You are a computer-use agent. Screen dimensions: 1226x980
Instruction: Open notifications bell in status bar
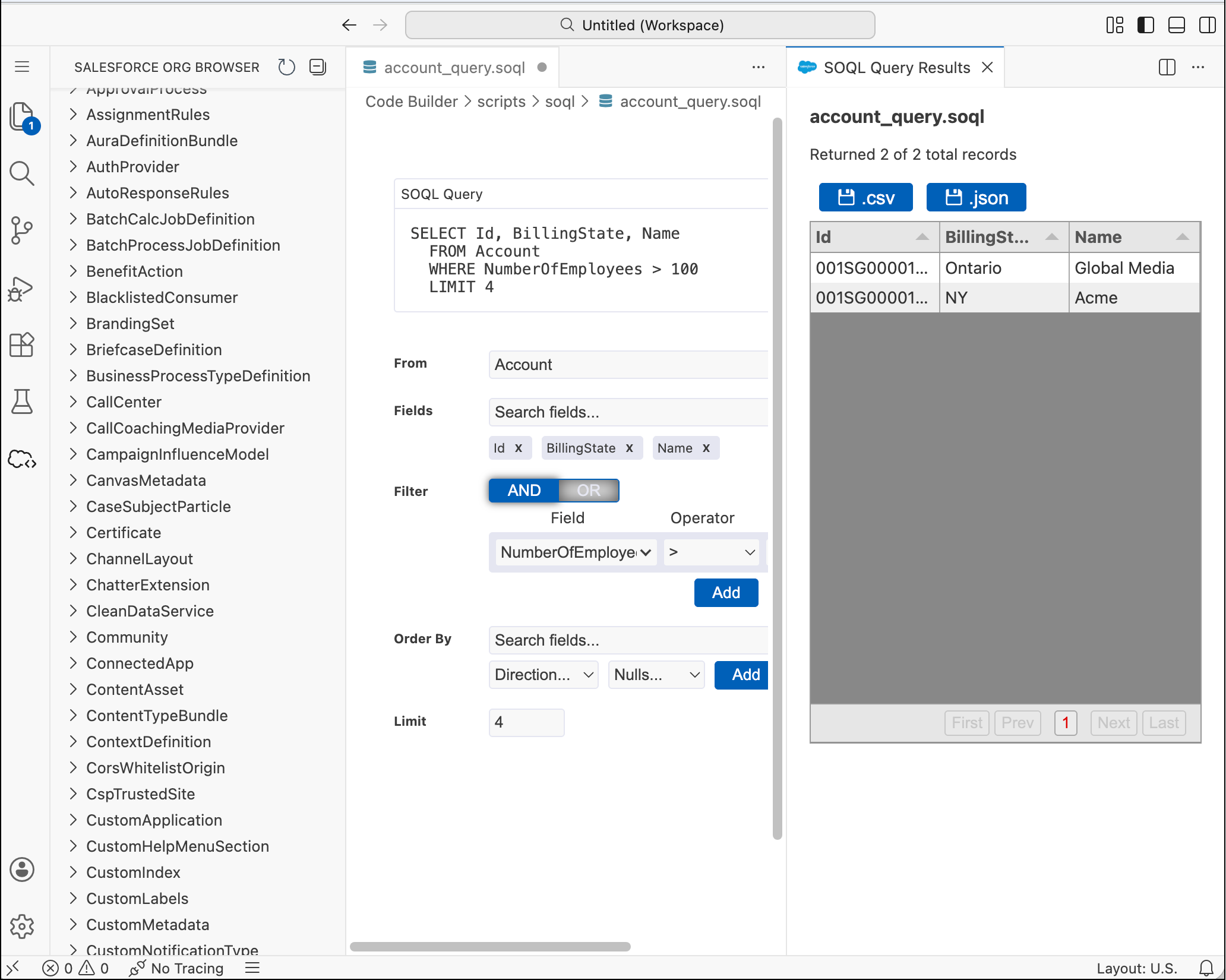pos(1206,968)
